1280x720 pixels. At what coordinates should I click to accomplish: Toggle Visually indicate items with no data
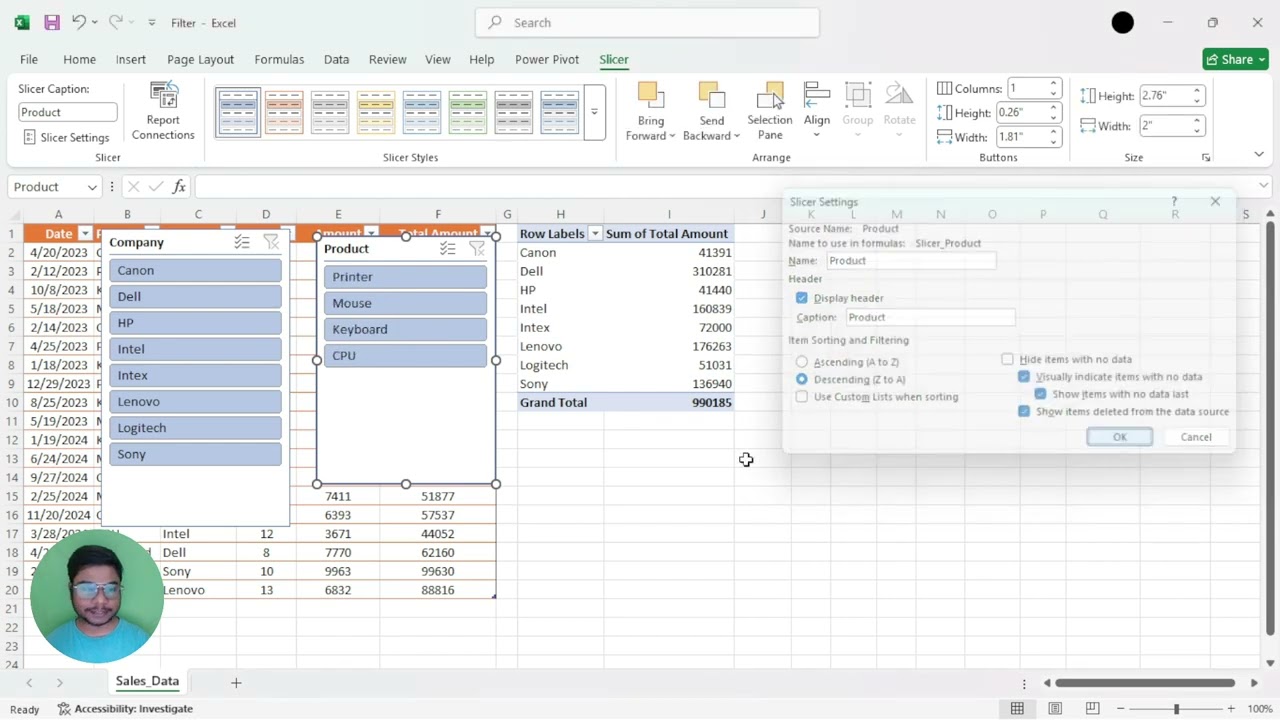(x=1024, y=377)
